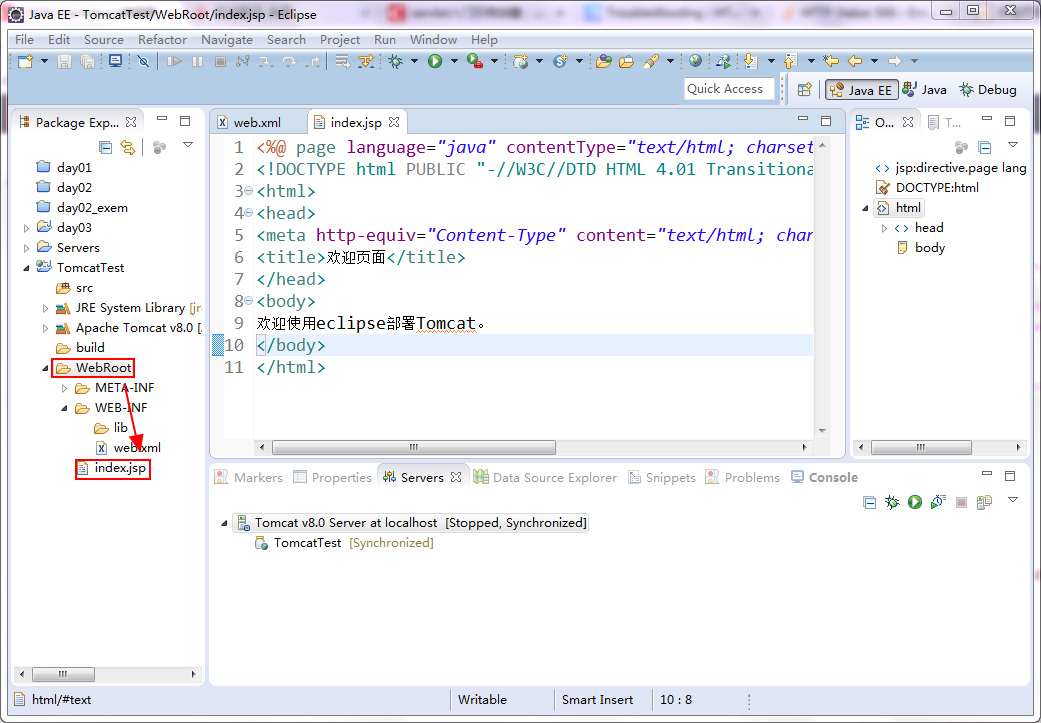
Task: Click the Outline view horizontal scrollbar thumb
Action: [x=921, y=447]
